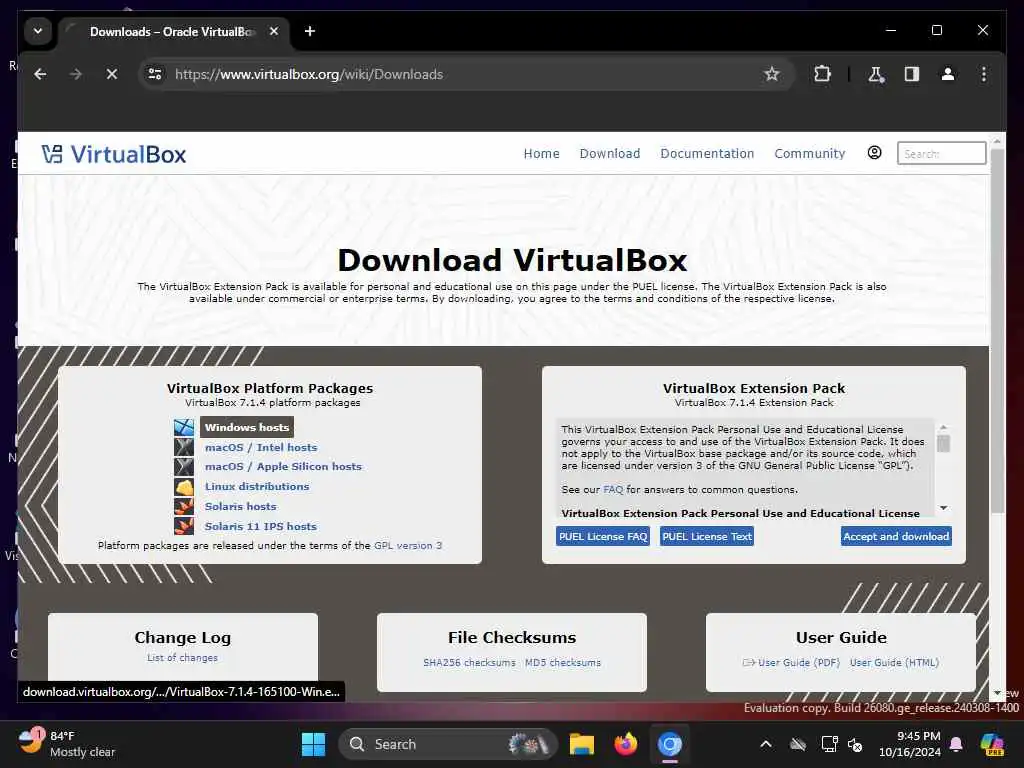1024x768 pixels.
Task: Open the Chrome Labs flask icon
Action: (876, 74)
